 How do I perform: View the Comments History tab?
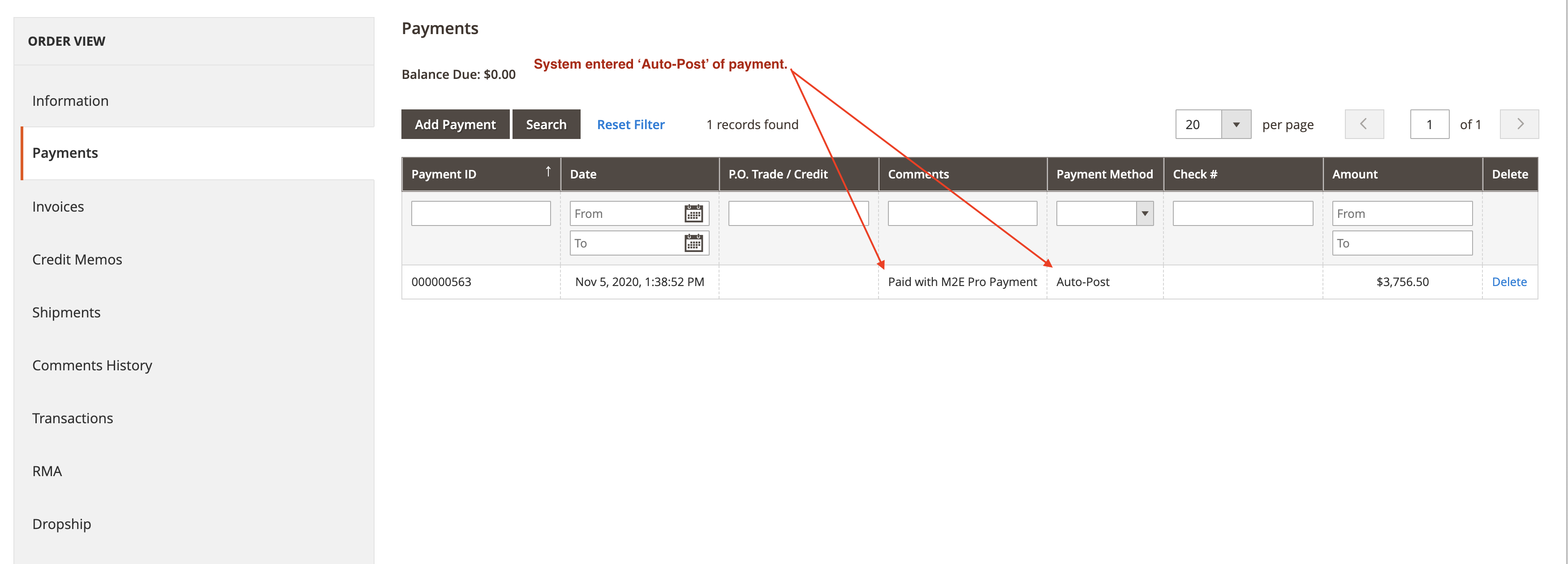click(92, 365)
